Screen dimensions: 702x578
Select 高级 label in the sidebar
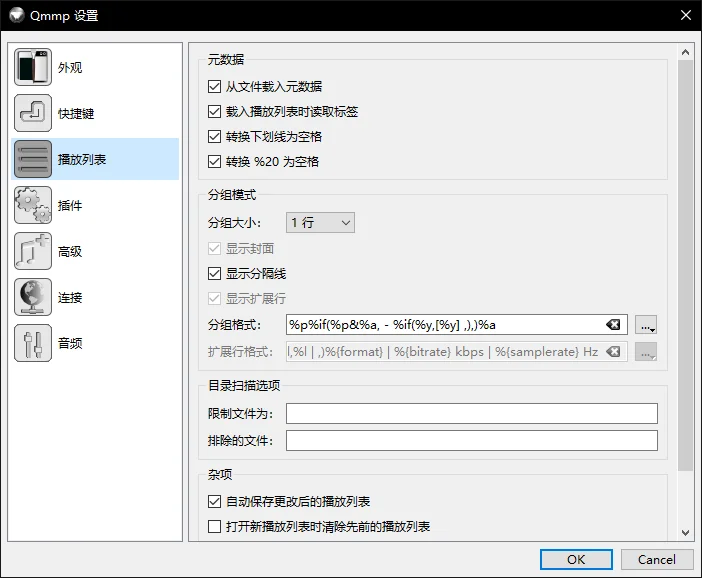[70, 252]
